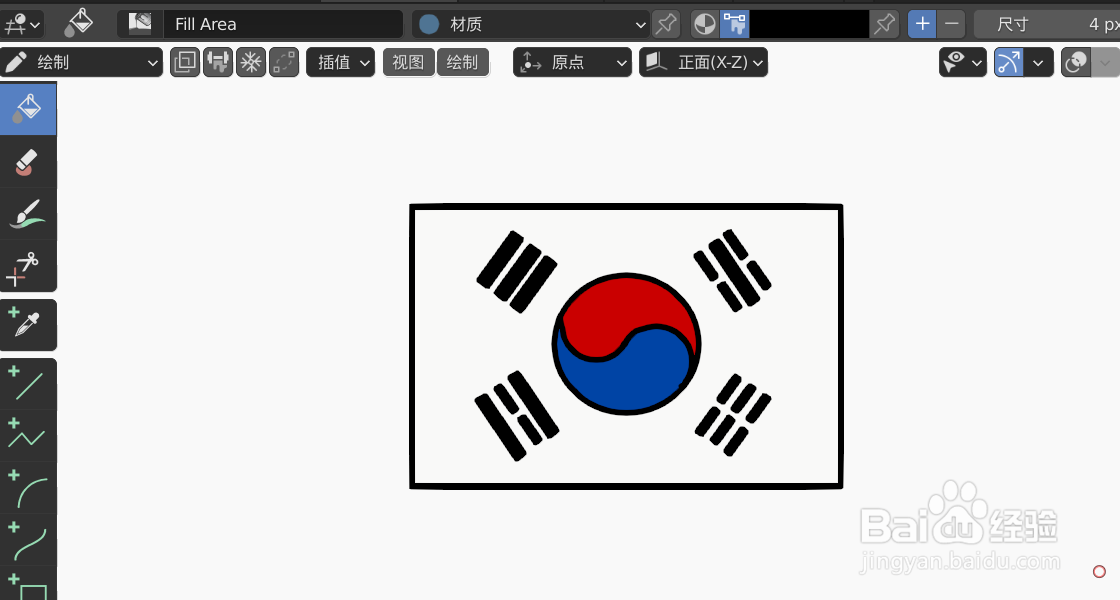Open the 材质 material list

tap(530, 23)
